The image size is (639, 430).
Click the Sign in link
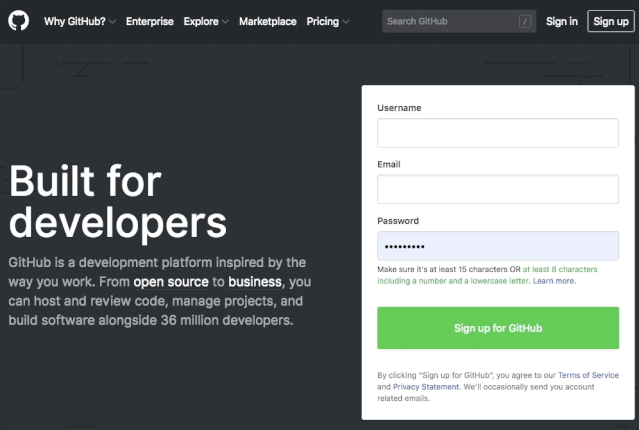(x=562, y=21)
